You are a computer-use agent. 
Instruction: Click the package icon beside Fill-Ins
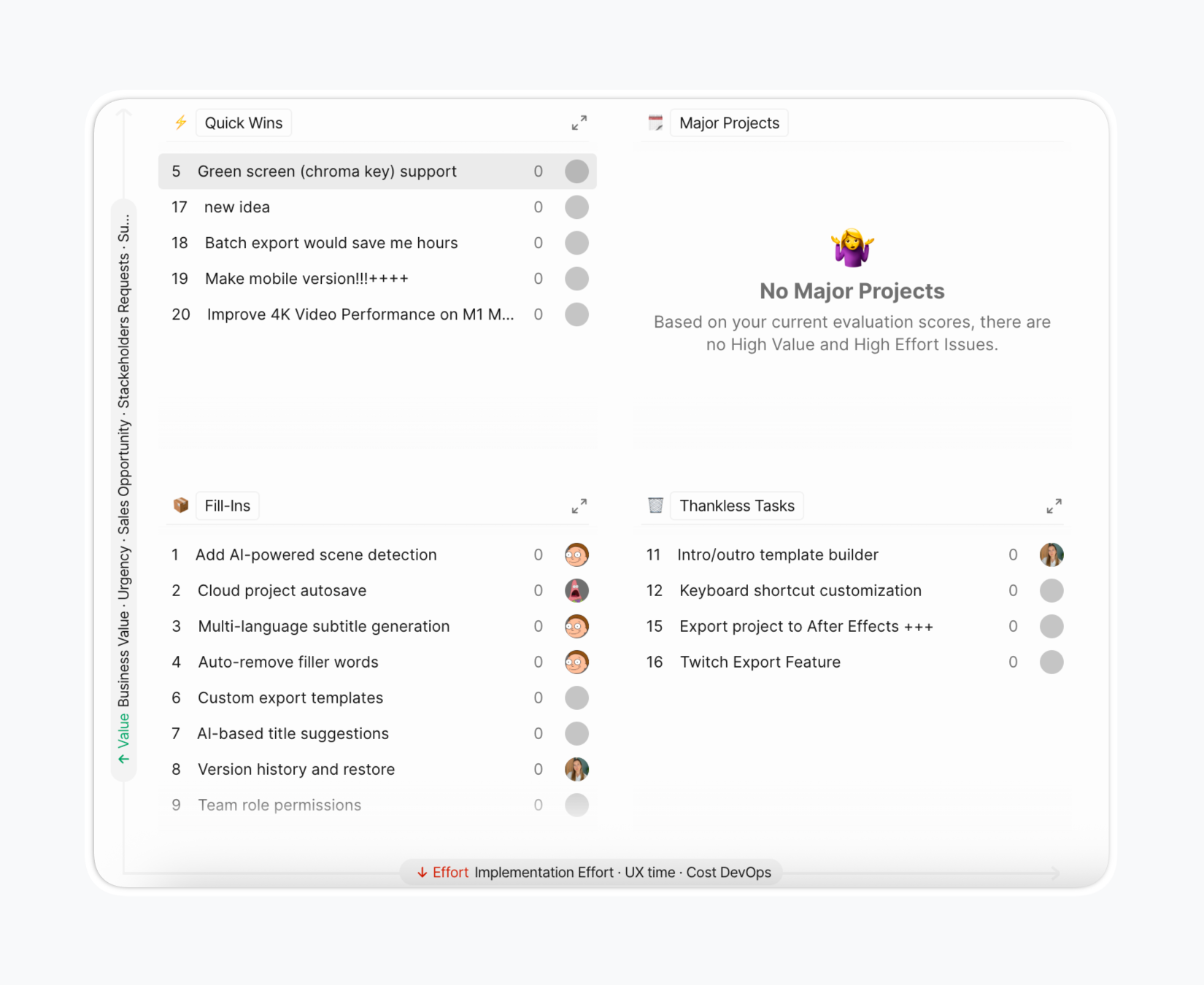click(x=180, y=505)
